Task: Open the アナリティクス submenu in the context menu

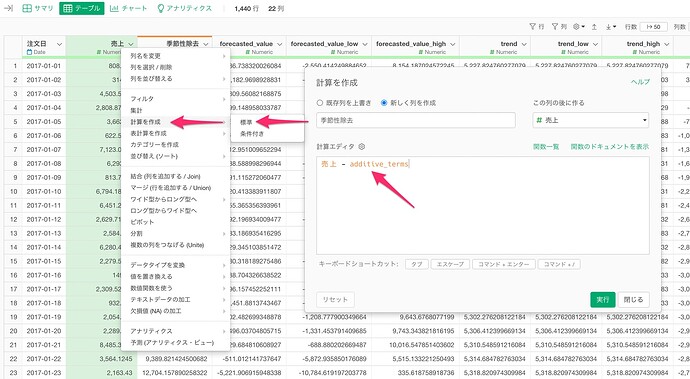Action: 175,331
